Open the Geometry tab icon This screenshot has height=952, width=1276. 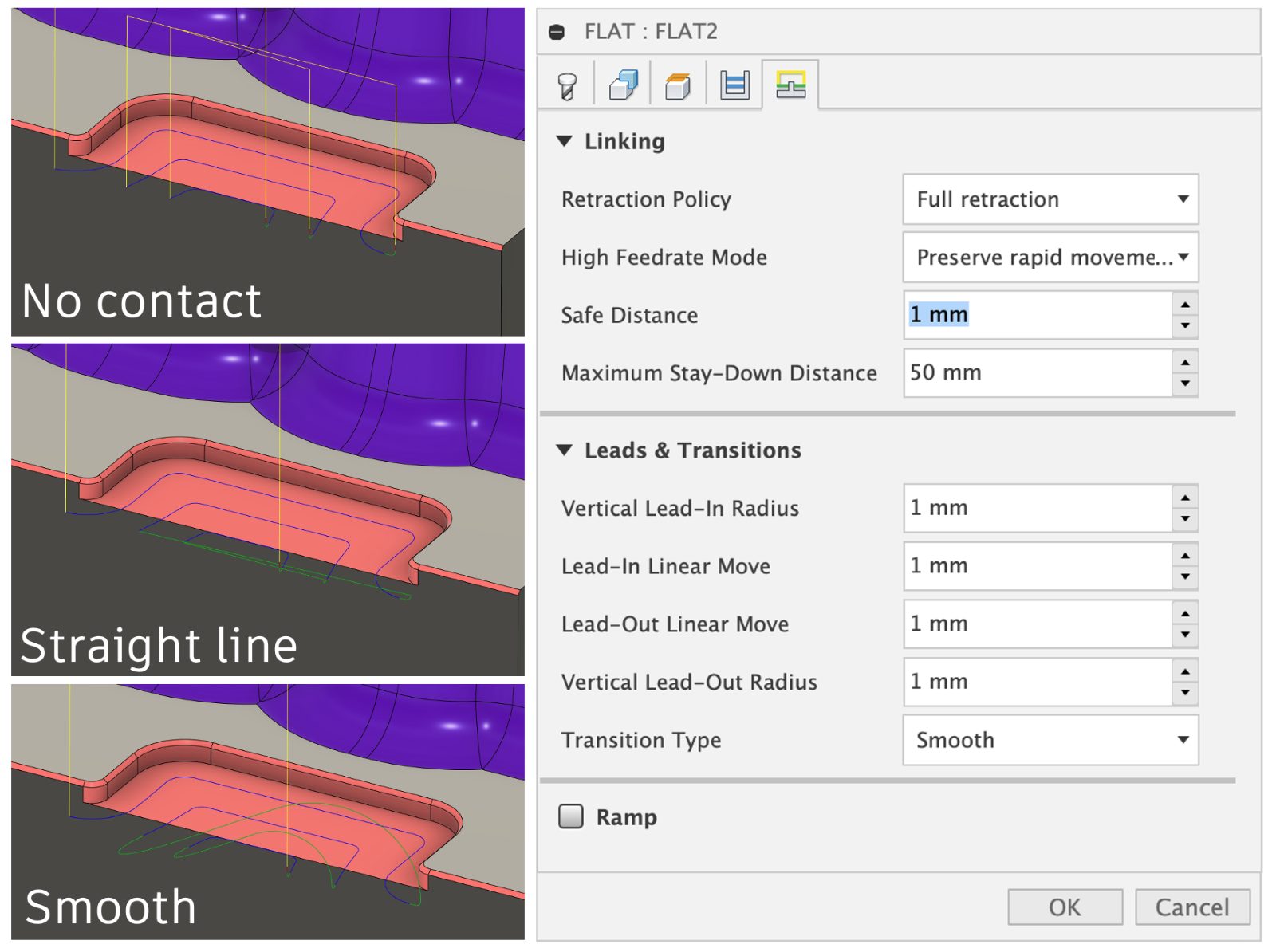pyautogui.click(x=623, y=85)
